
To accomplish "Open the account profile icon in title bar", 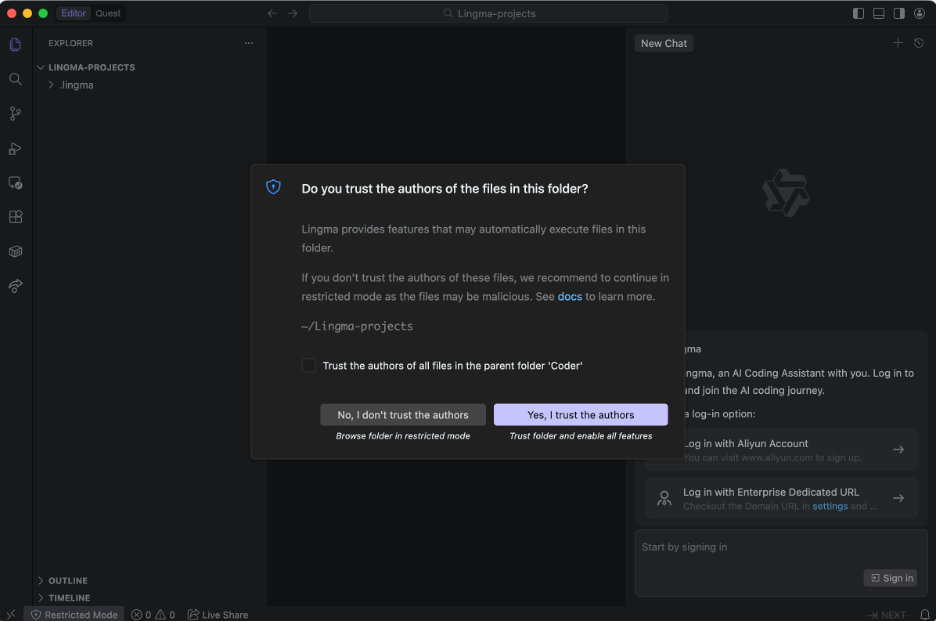I will click(919, 13).
